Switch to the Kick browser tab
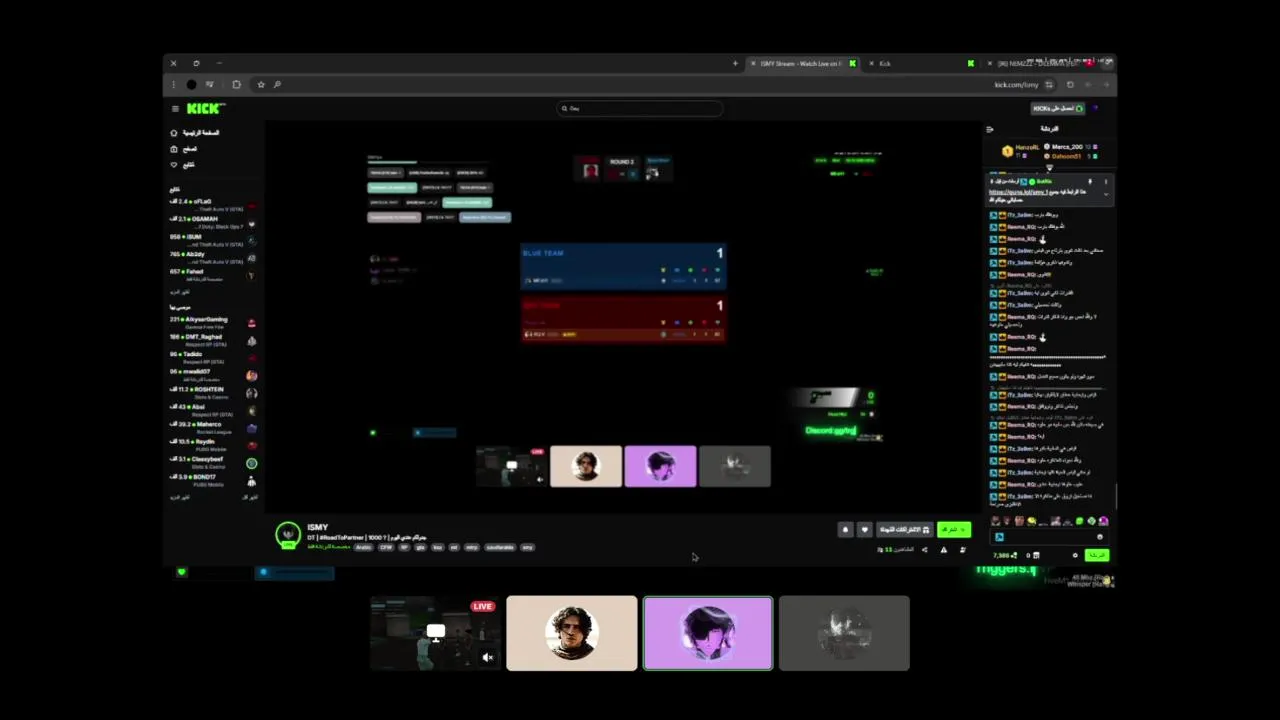 click(x=920, y=63)
